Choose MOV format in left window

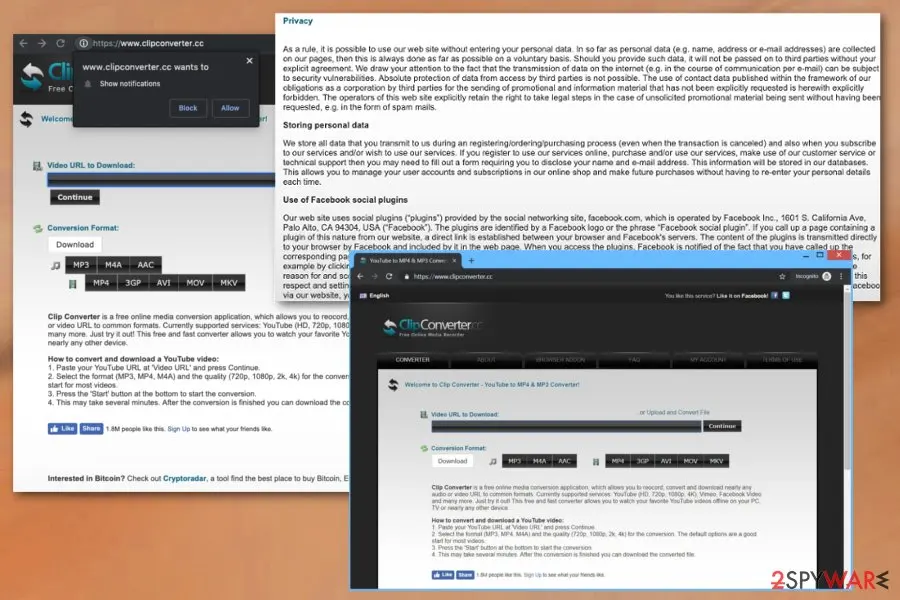point(195,282)
